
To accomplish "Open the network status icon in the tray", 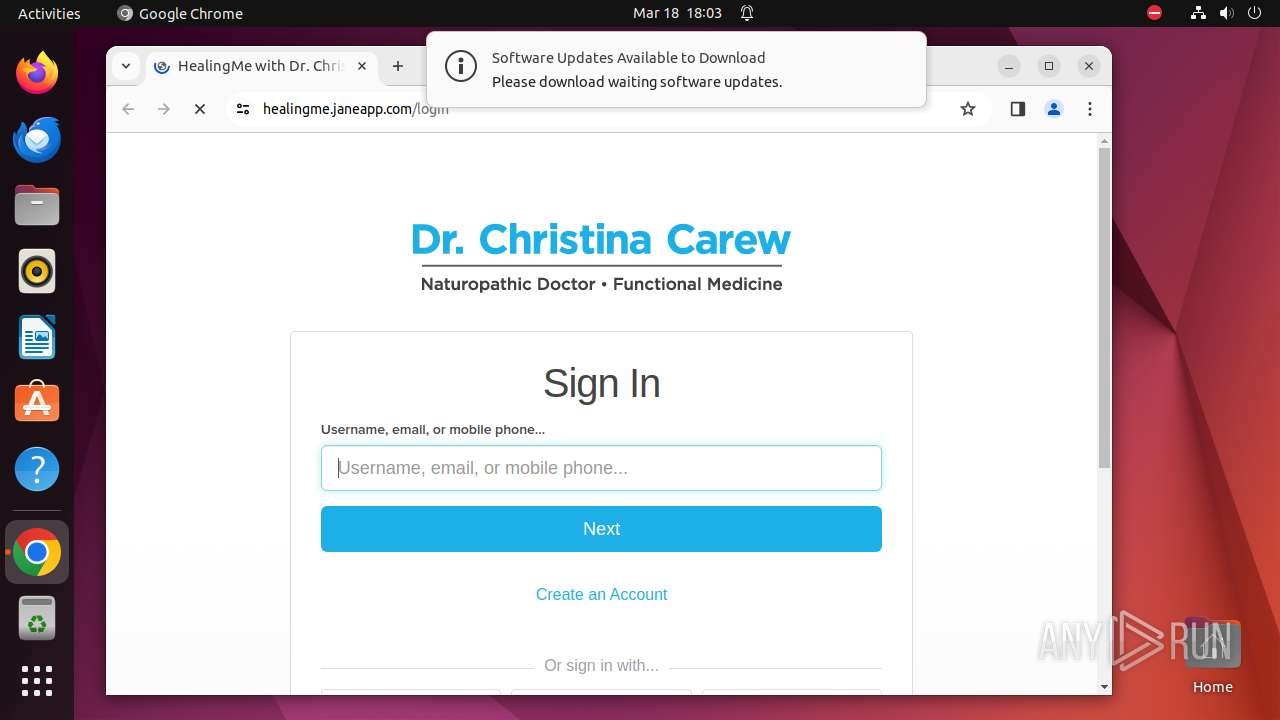I will [x=1198, y=13].
